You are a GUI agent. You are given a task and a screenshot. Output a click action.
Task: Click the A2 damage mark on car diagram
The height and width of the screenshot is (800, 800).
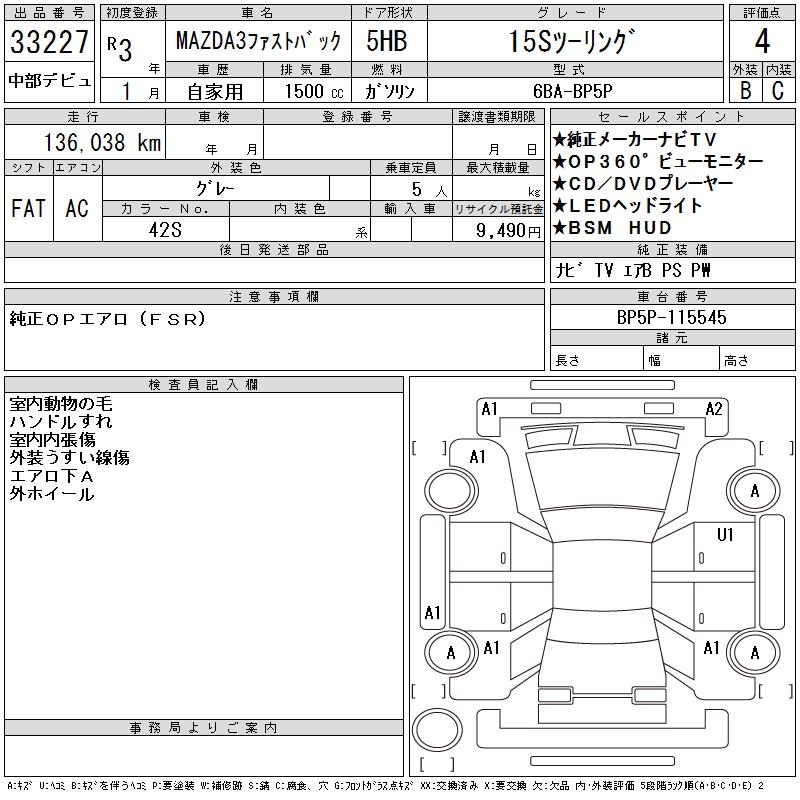click(714, 409)
